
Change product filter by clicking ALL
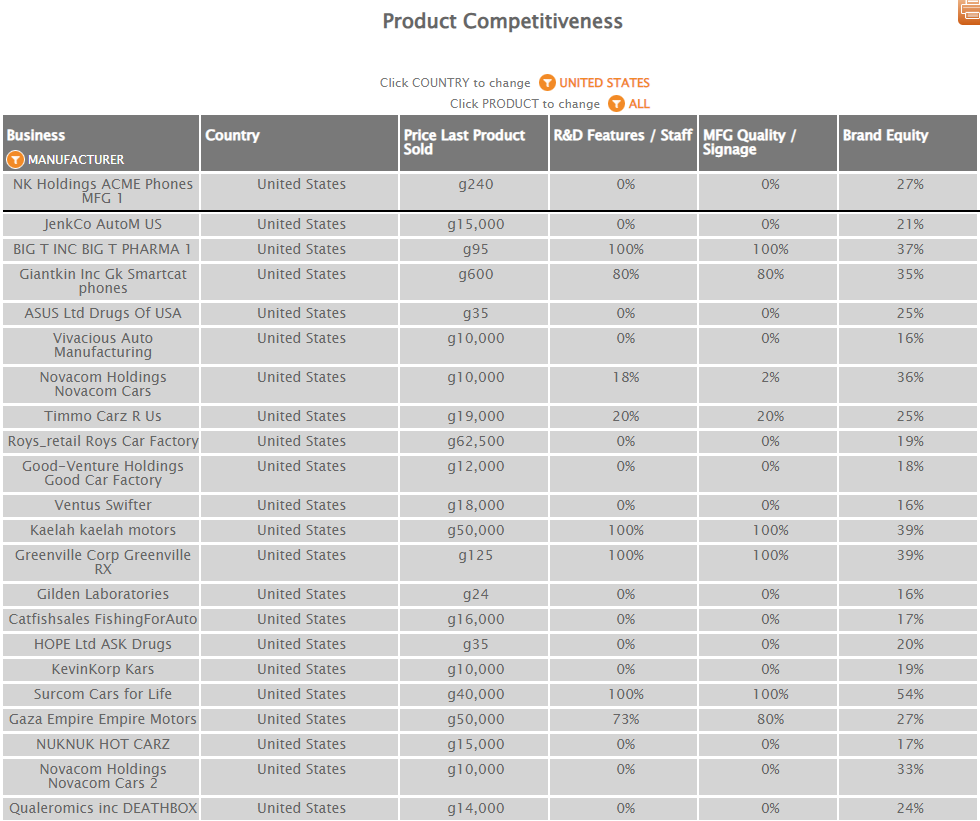tap(639, 104)
